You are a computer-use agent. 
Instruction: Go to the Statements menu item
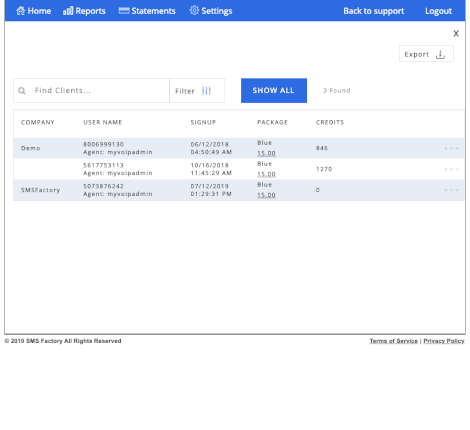[147, 11]
